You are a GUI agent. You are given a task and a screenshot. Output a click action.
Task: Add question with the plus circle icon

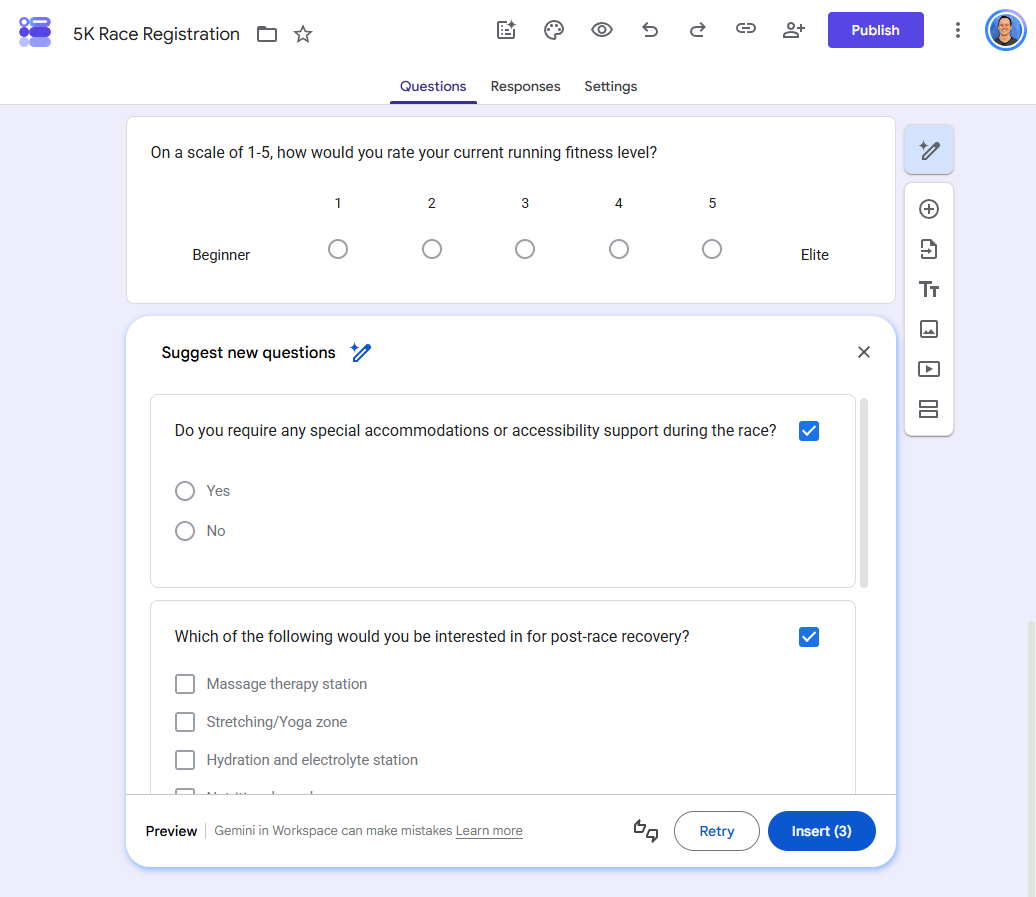click(928, 209)
